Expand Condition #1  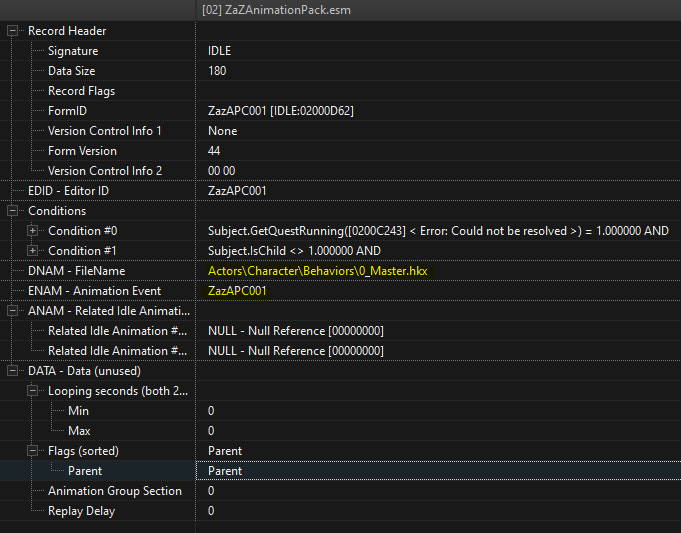click(x=32, y=251)
